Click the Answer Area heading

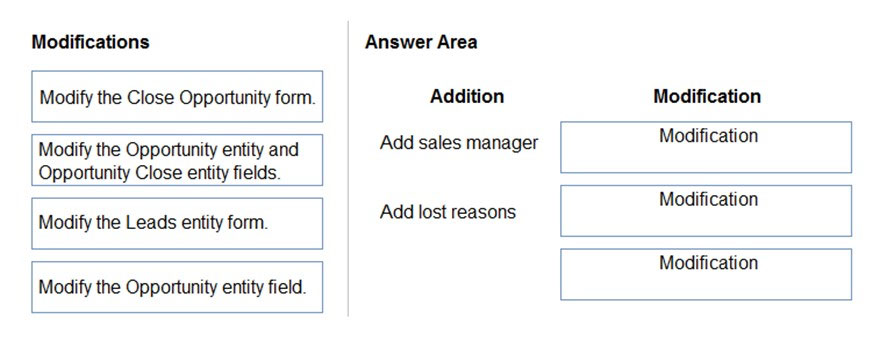[x=421, y=42]
